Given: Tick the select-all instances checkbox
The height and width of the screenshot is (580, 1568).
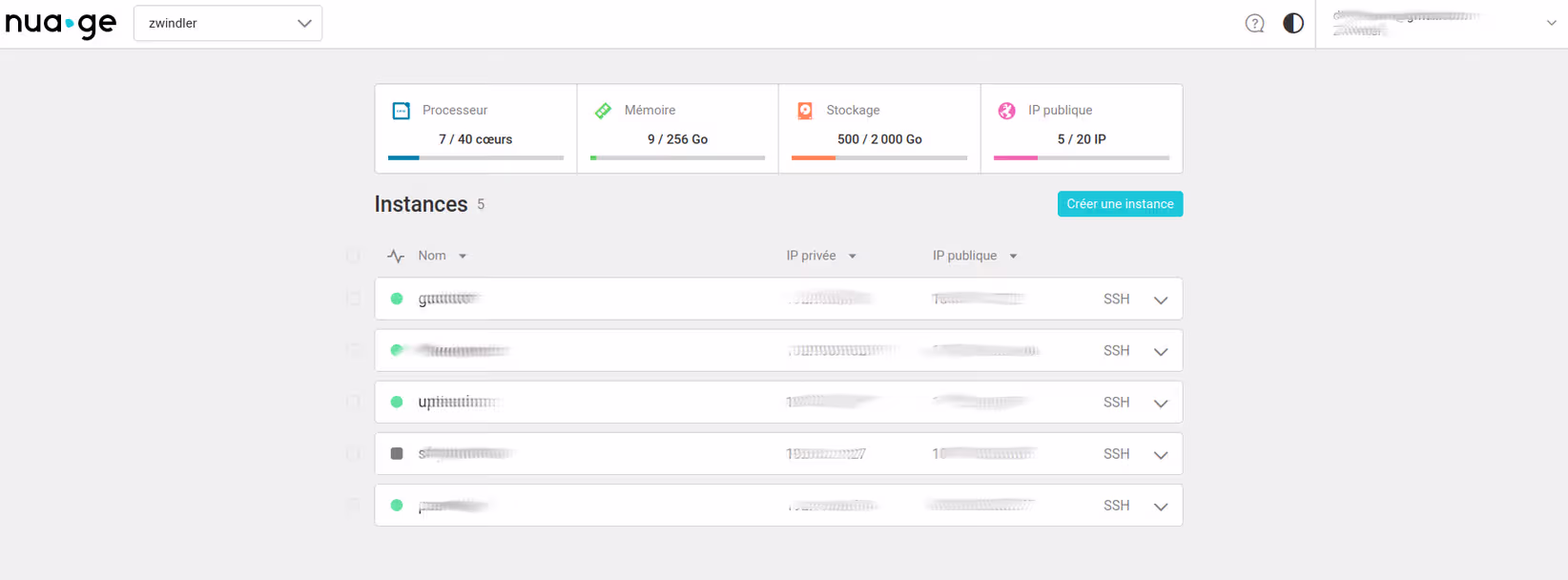Looking at the screenshot, I should coord(353,256).
